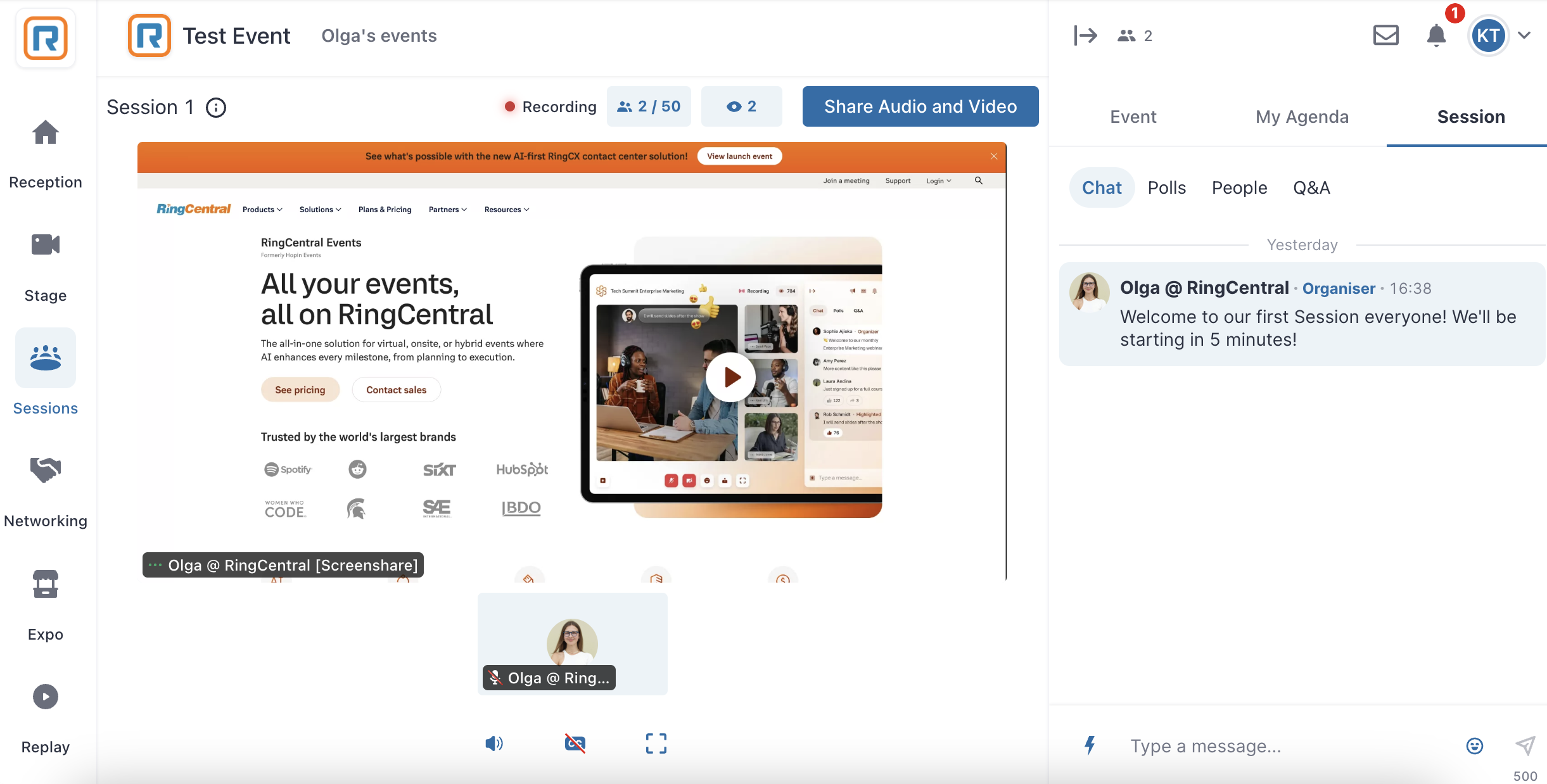Select the Chat sub-tab

[x=1102, y=187]
